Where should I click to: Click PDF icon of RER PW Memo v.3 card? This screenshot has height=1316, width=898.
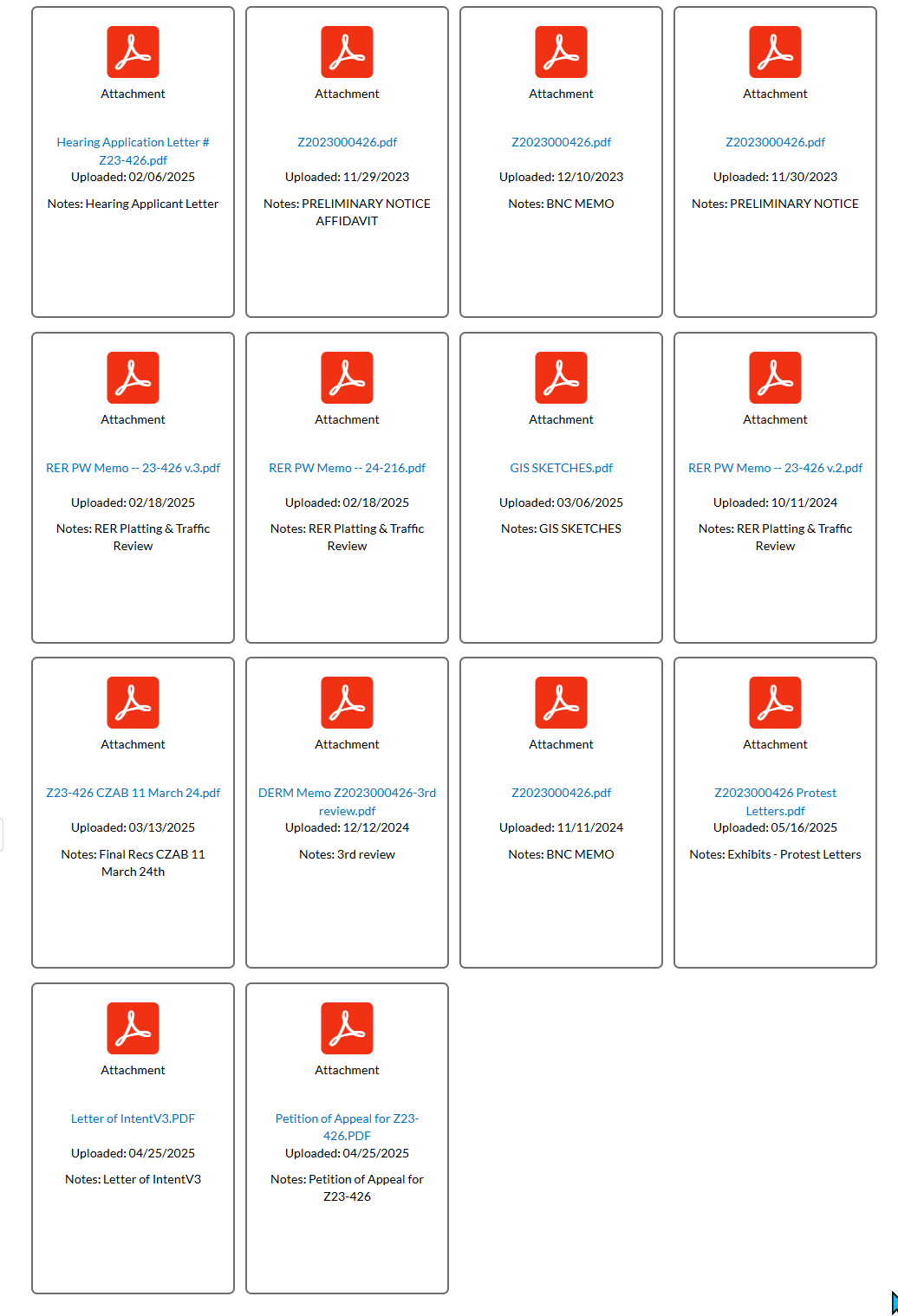(x=133, y=378)
